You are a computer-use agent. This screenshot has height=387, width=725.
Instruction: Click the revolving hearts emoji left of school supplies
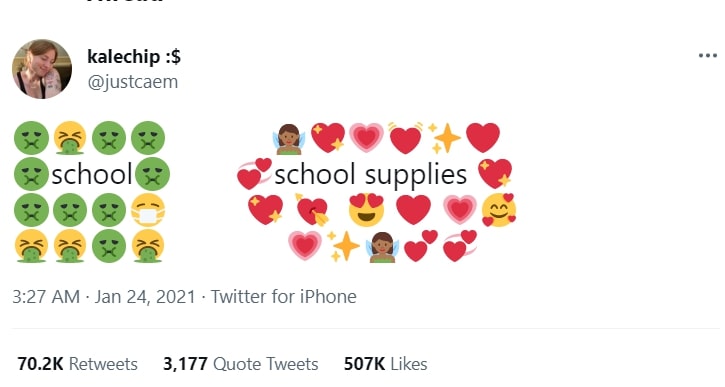(x=254, y=174)
